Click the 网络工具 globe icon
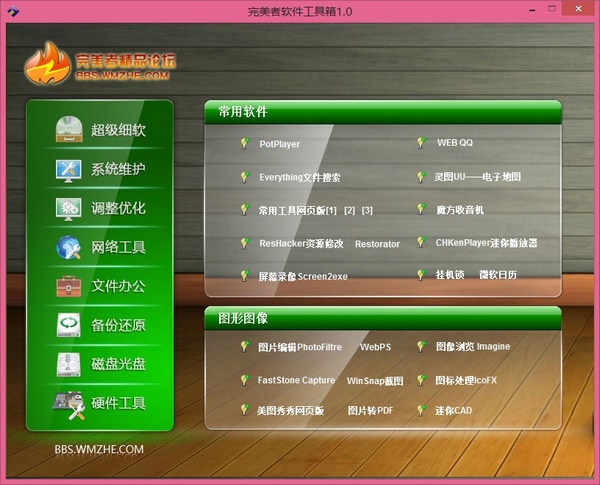 (x=68, y=247)
